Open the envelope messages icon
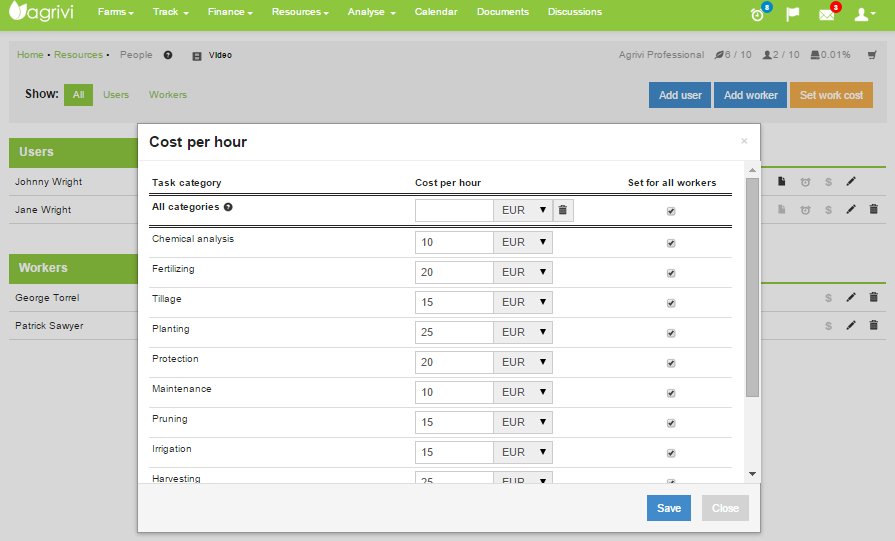895x541 pixels. 826,14
